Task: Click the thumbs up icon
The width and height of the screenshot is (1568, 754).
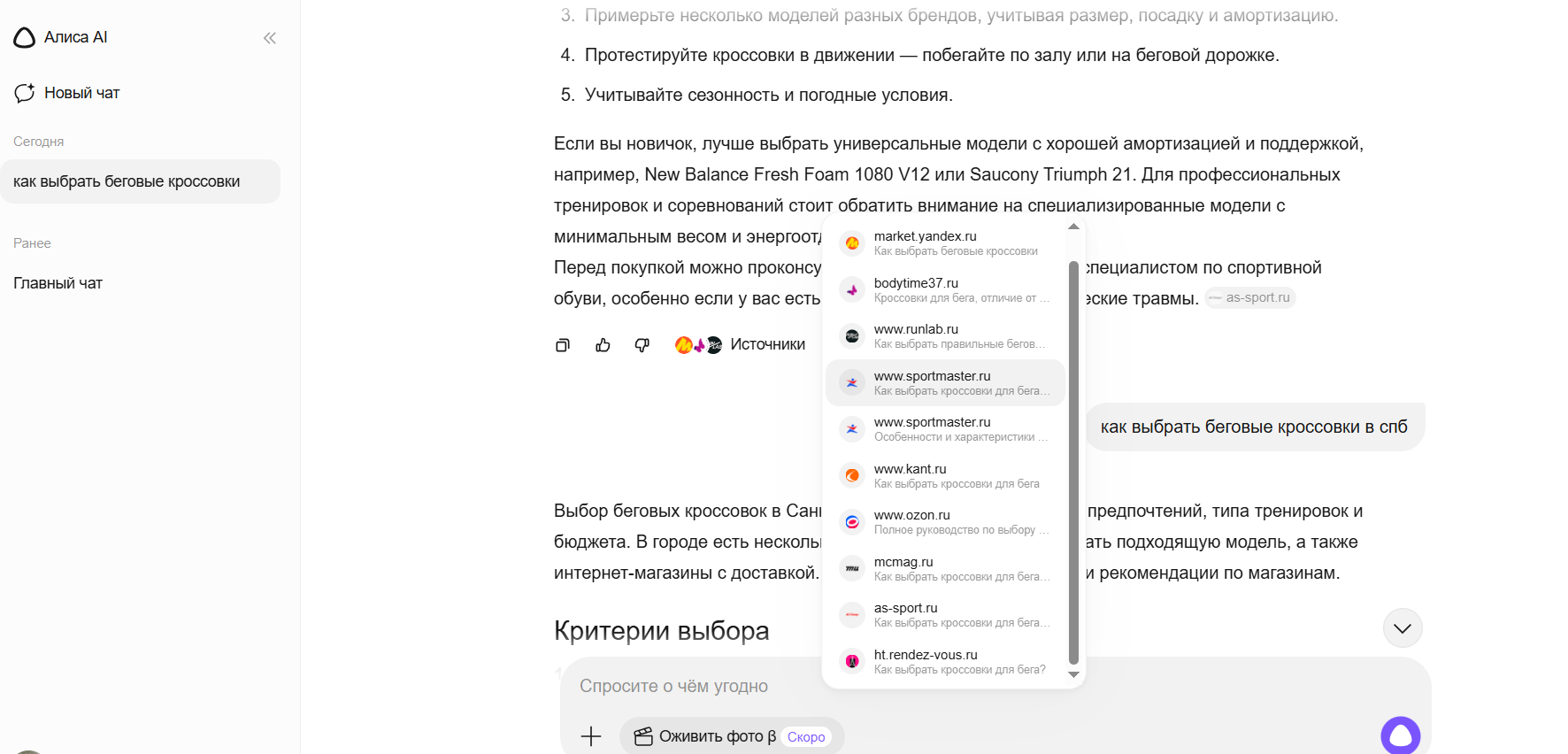Action: coord(603,345)
